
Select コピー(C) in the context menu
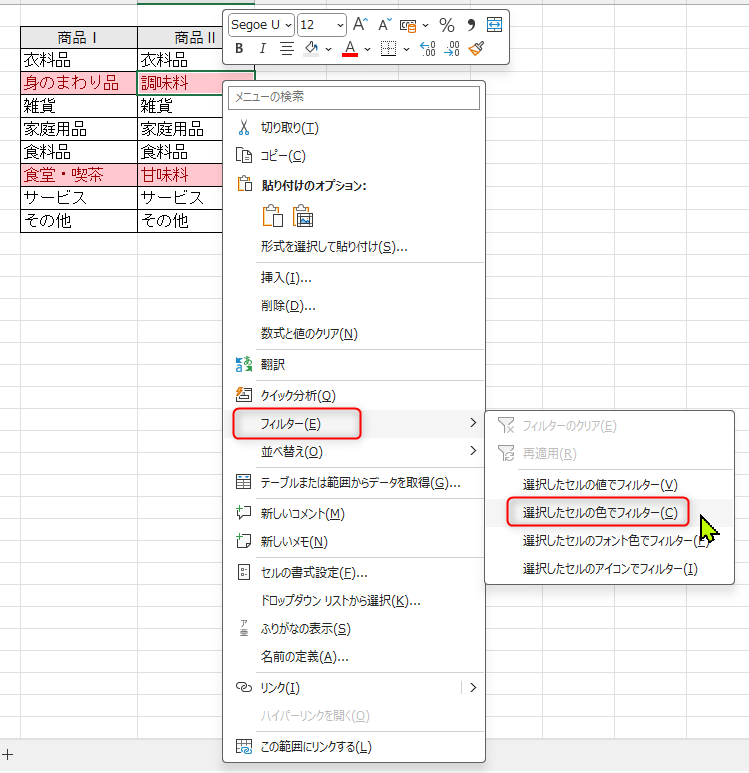point(283,156)
